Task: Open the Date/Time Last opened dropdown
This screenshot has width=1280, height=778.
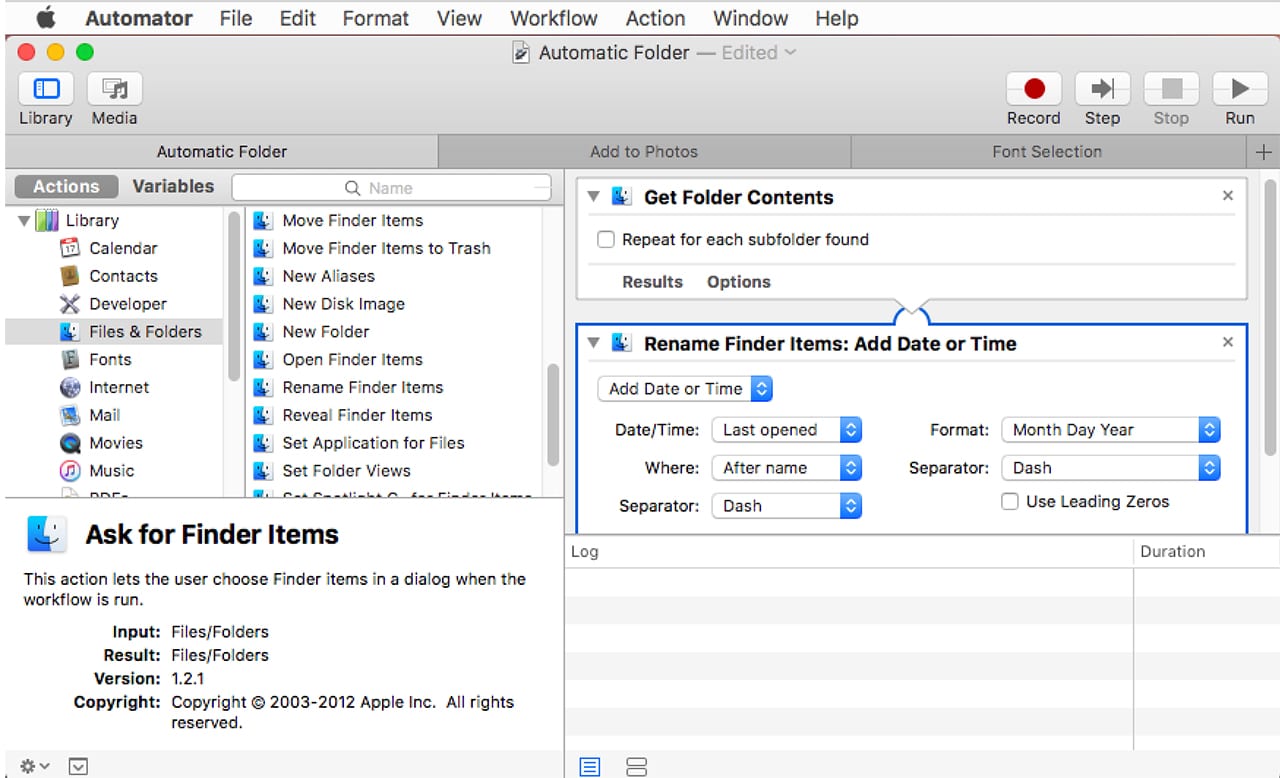Action: [x=786, y=430]
